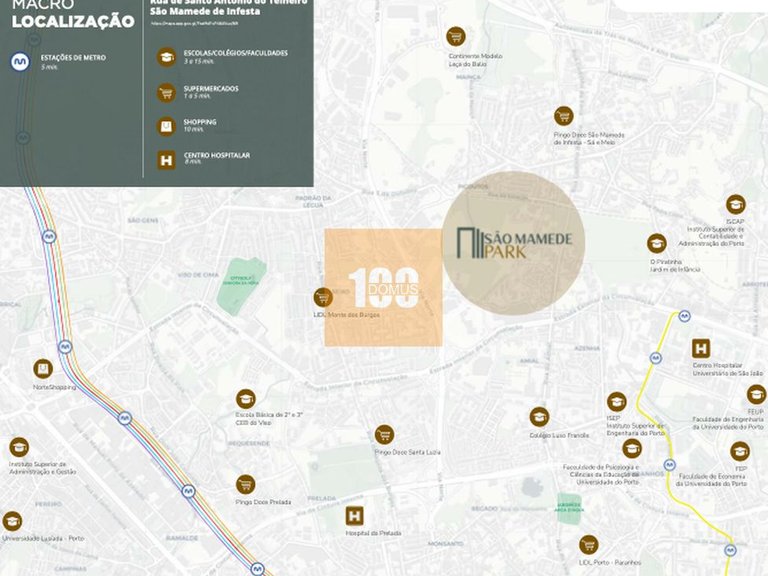
Task: Click the 'Centro Hospitalar' legend text
Action: 216,155
